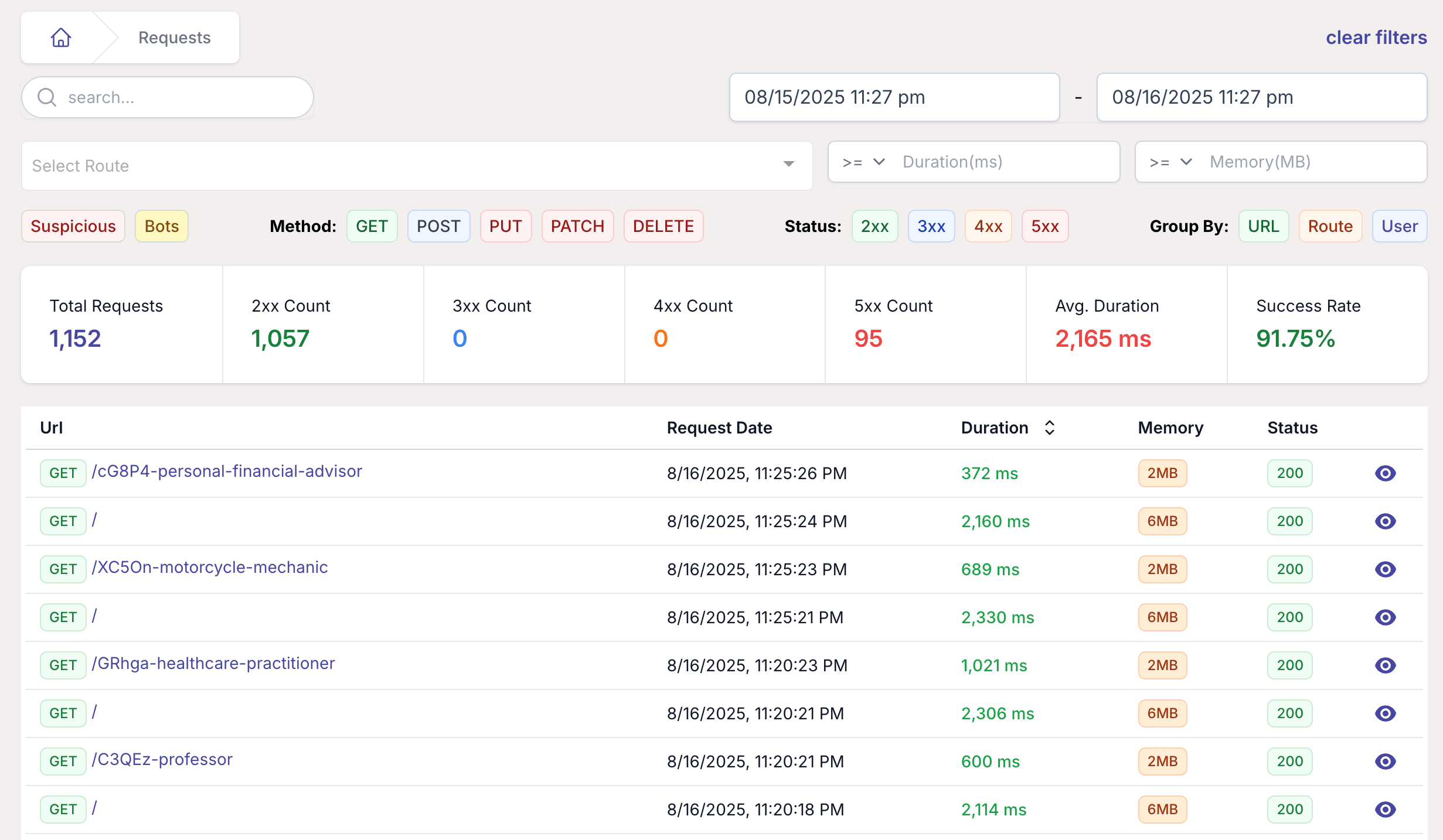Screen dimensions: 1443x840
Task: Filter by GET method
Action: tap(372, 226)
